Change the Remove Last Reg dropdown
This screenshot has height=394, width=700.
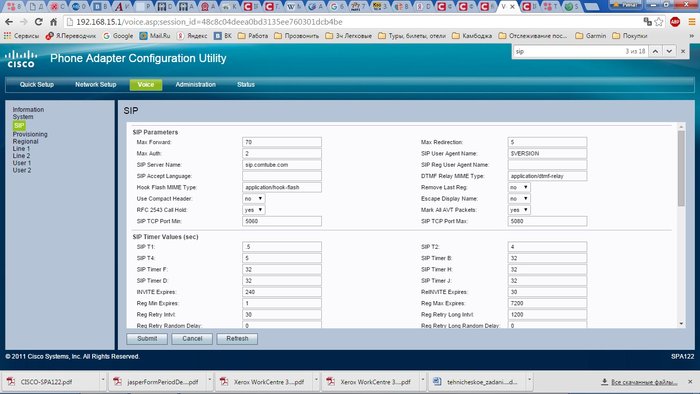click(519, 187)
